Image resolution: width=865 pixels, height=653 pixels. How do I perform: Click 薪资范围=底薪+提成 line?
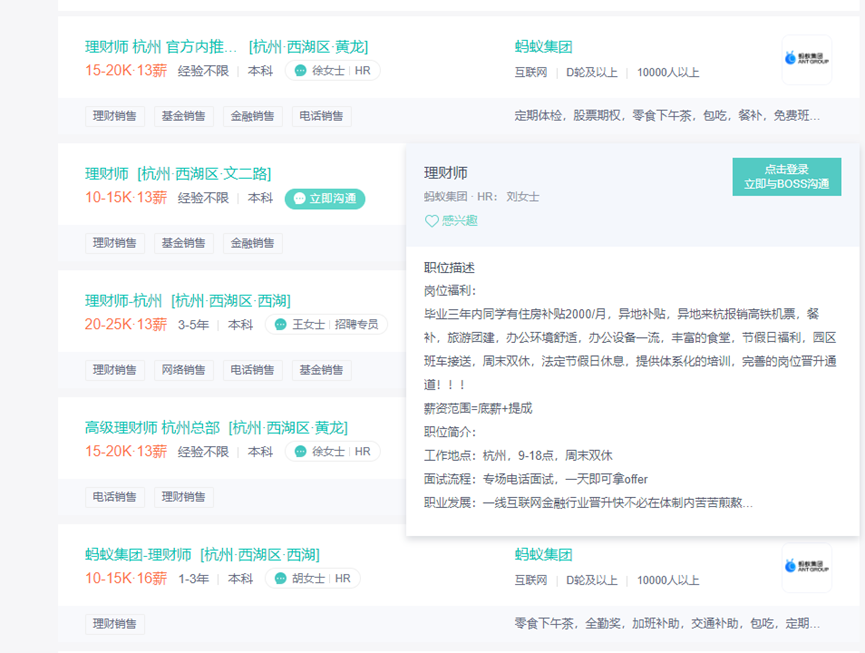click(478, 408)
